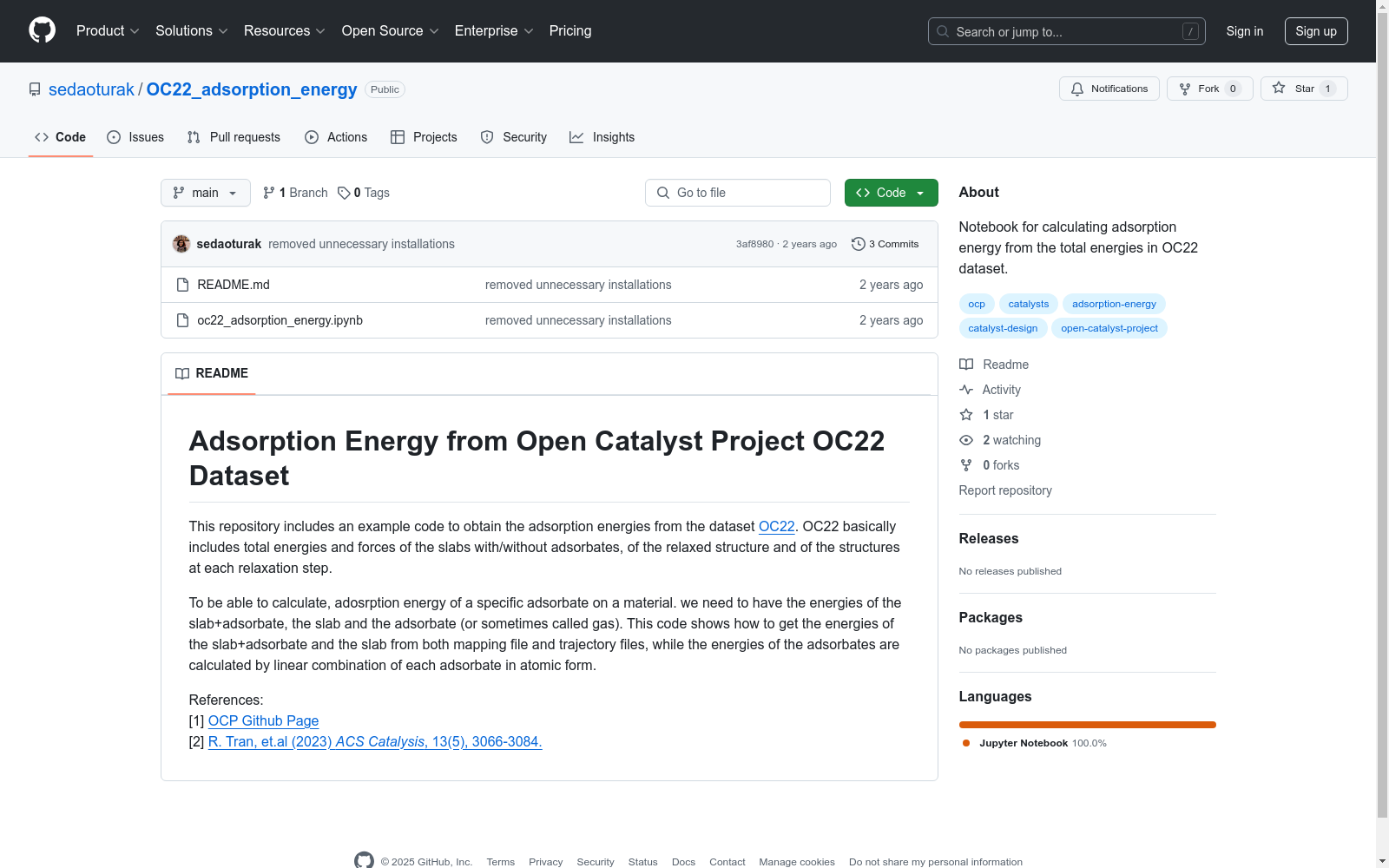Open the sedaoturak owner profile link
This screenshot has height=868, width=1389.
coord(91,89)
